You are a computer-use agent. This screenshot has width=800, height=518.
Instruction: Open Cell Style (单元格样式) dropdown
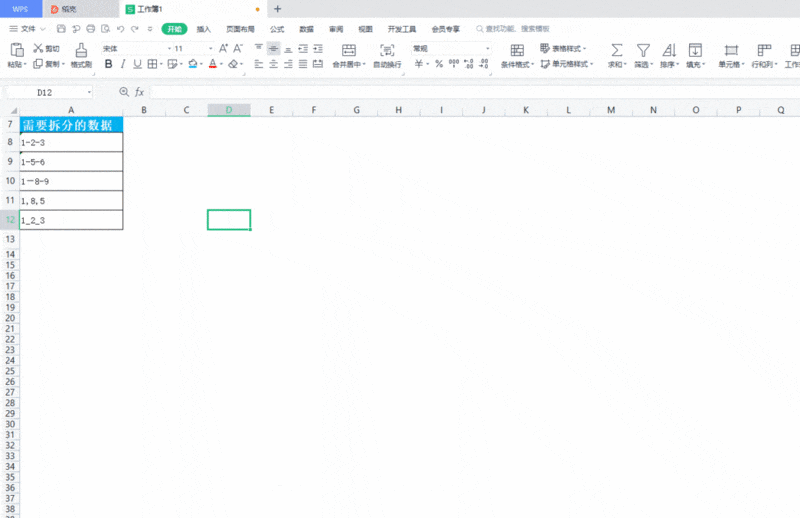[x=567, y=64]
